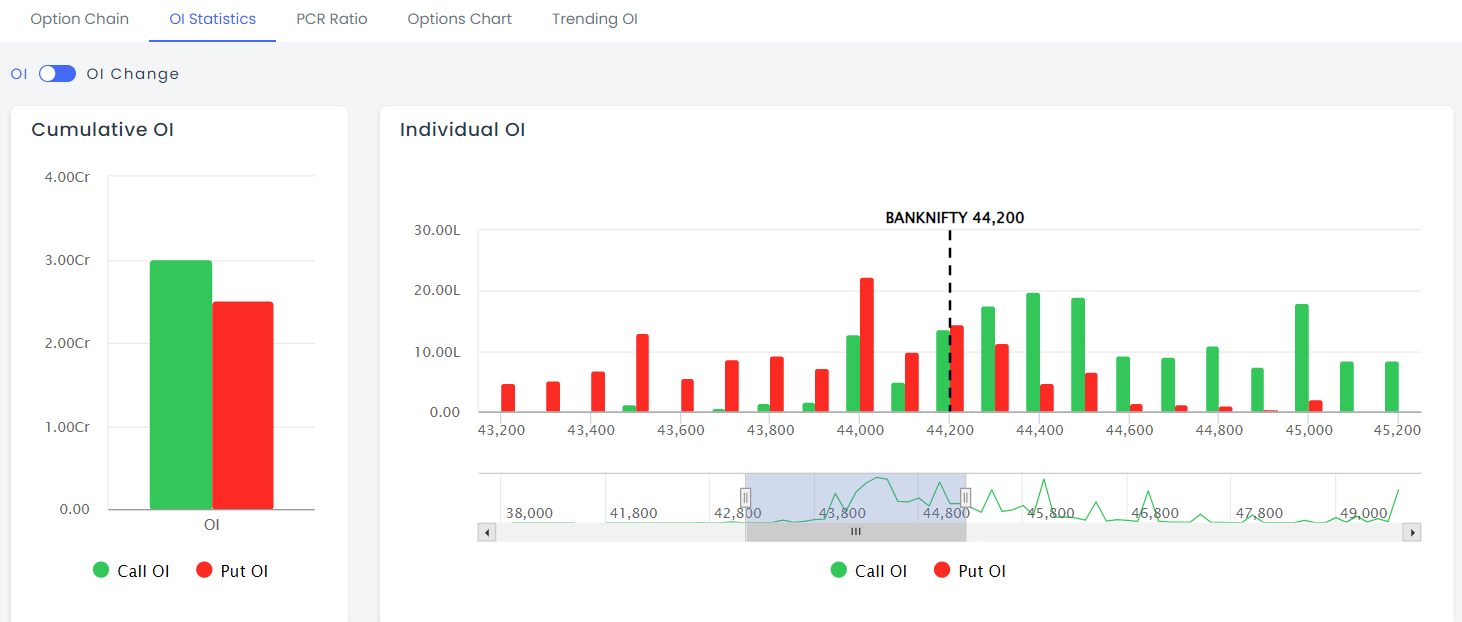Toggle the OI / OI Change switch
Viewport: 1462px width, 622px height.
pos(57,74)
